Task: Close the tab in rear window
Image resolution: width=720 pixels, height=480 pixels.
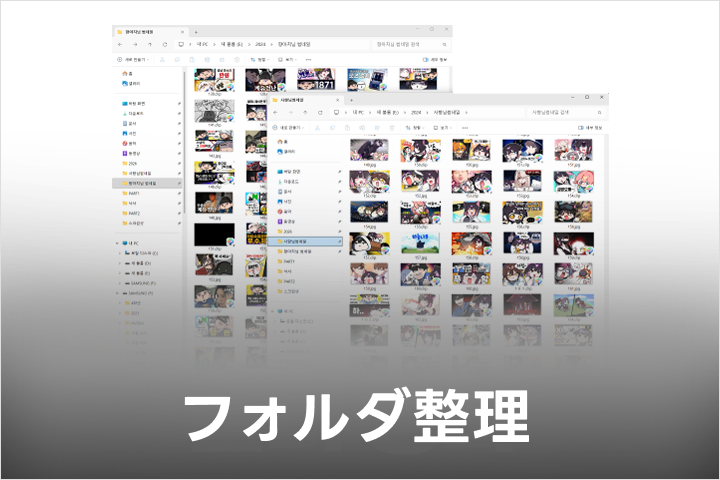Action: 182,32
